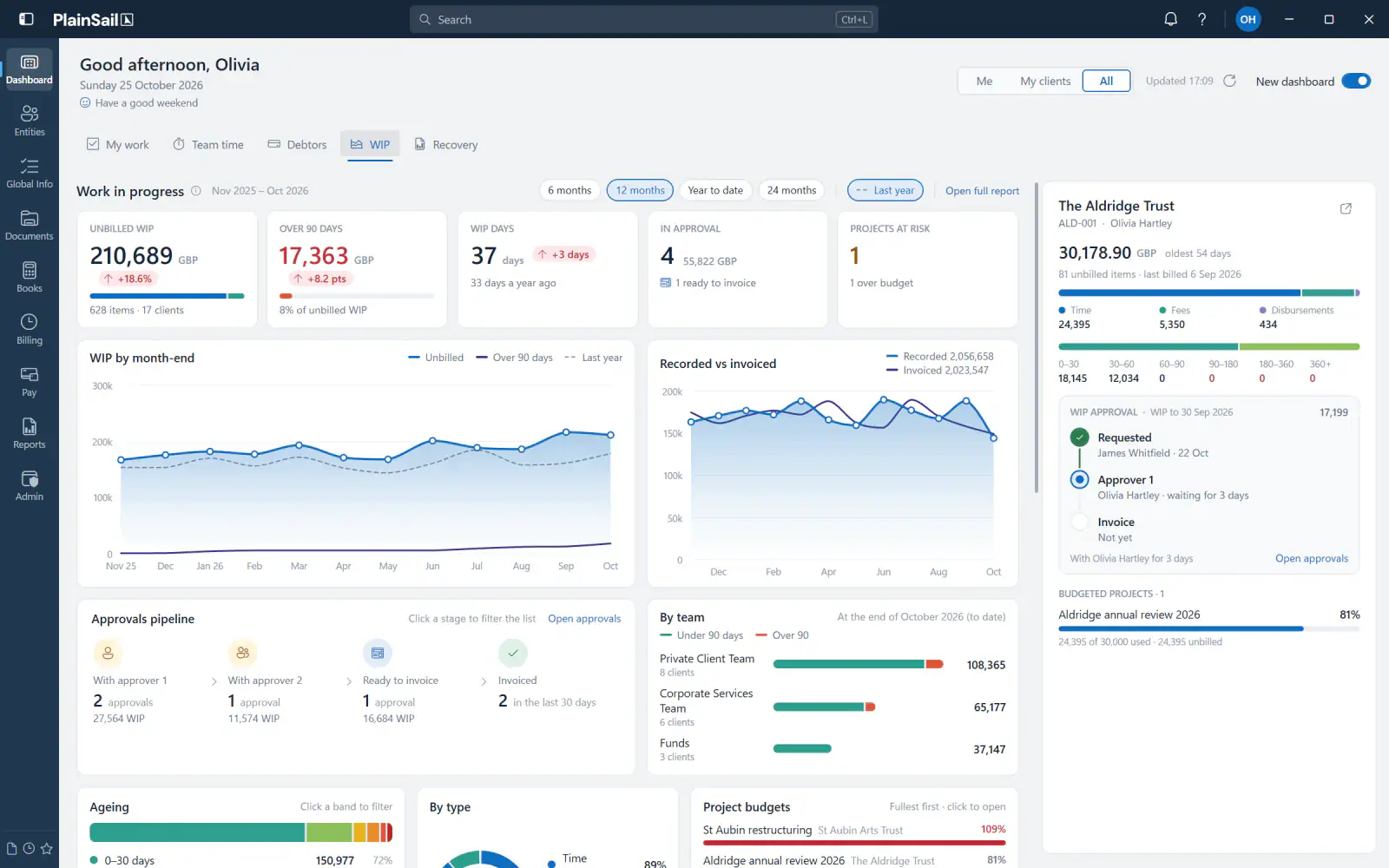Refresh the dashboard next to Updated 17:09
The image size is (1389, 868).
1230,81
